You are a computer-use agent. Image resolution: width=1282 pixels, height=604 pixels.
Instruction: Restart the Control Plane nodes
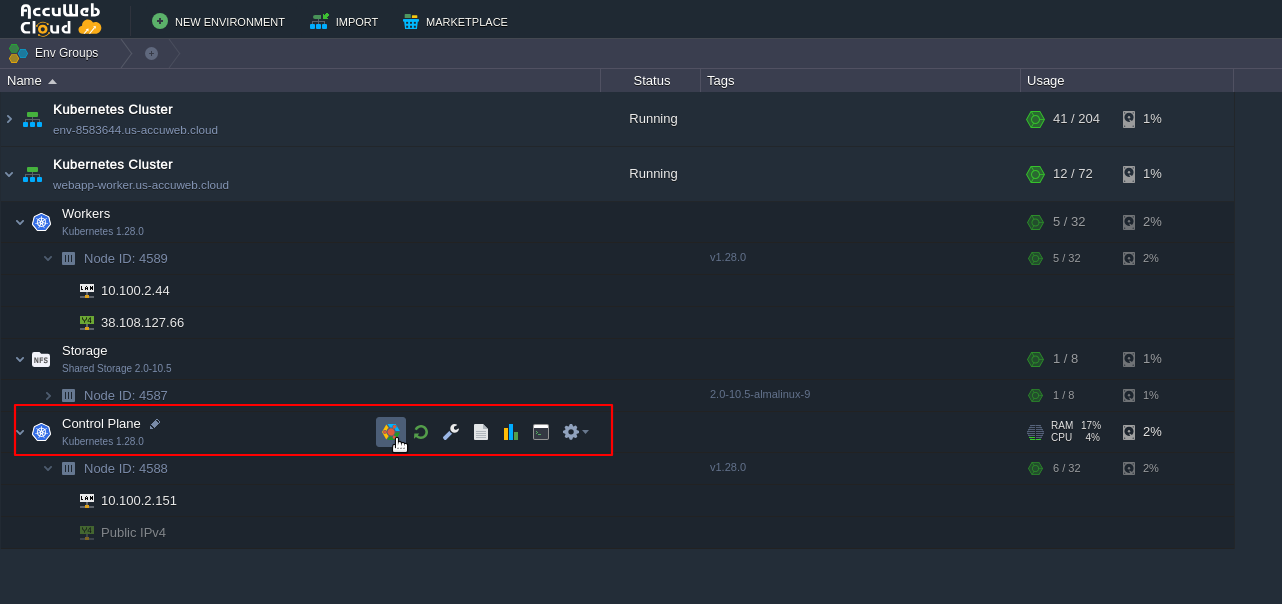pyautogui.click(x=421, y=432)
